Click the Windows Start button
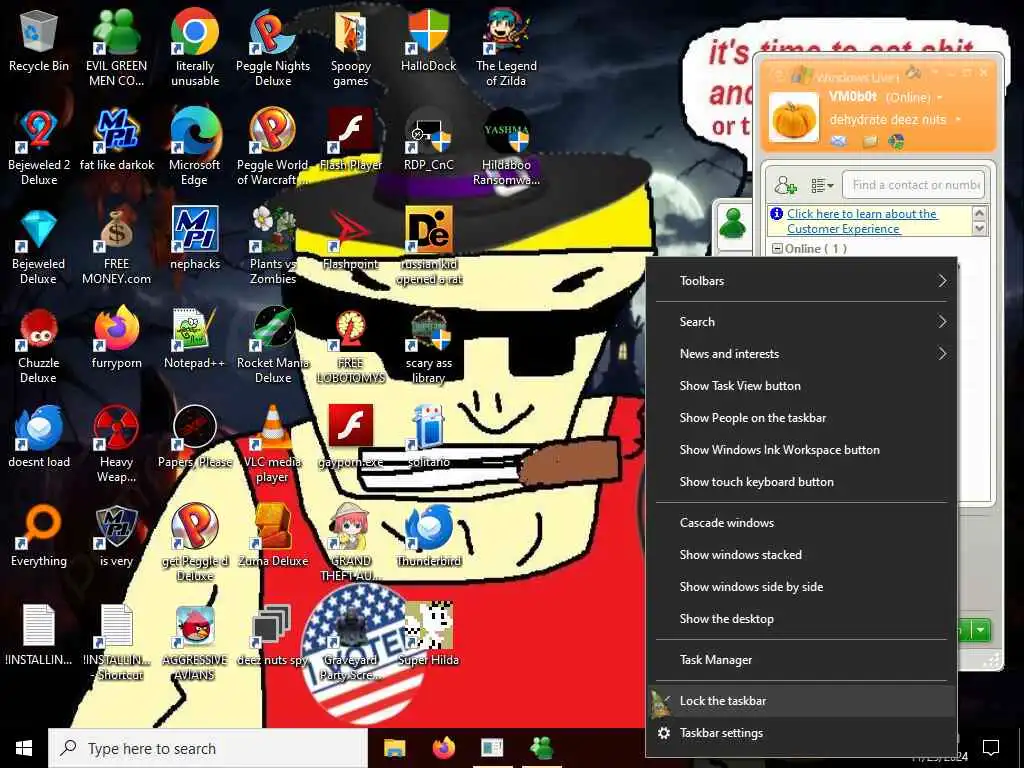Image resolution: width=1024 pixels, height=768 pixels. coord(24,748)
